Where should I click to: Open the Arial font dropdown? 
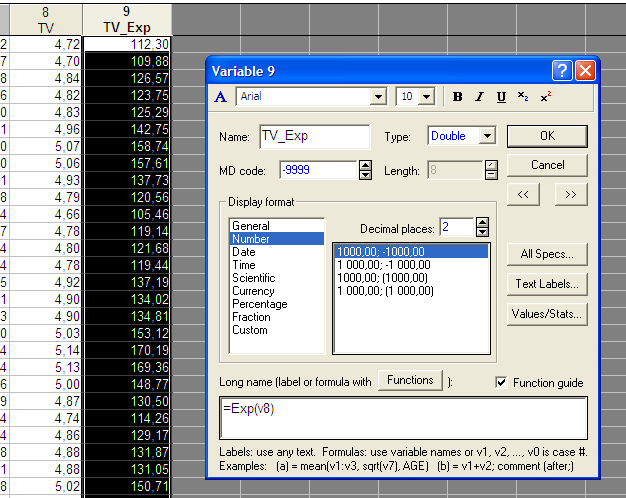378,97
